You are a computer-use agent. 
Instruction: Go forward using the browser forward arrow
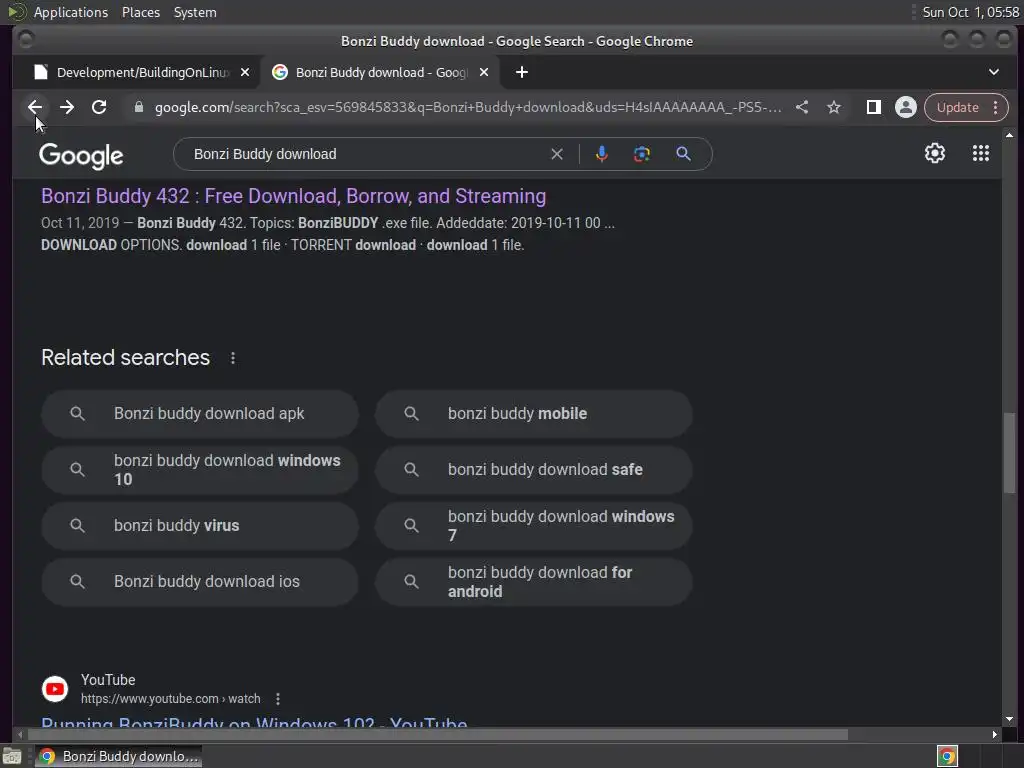click(67, 107)
